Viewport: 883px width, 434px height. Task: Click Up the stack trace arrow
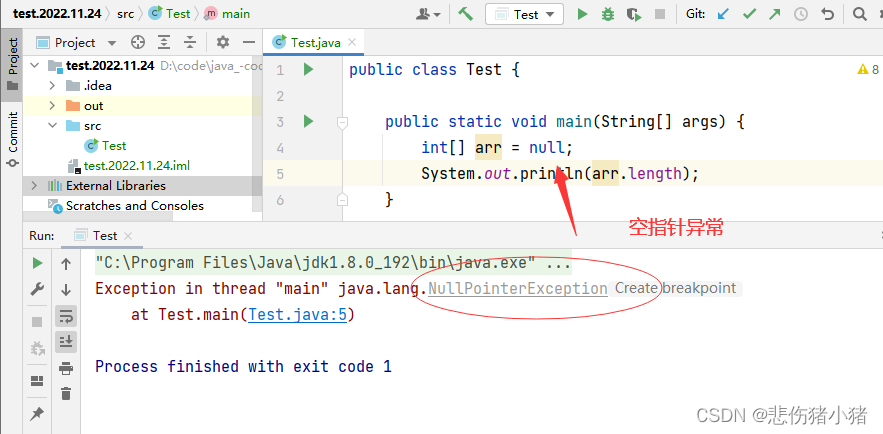[x=66, y=263]
